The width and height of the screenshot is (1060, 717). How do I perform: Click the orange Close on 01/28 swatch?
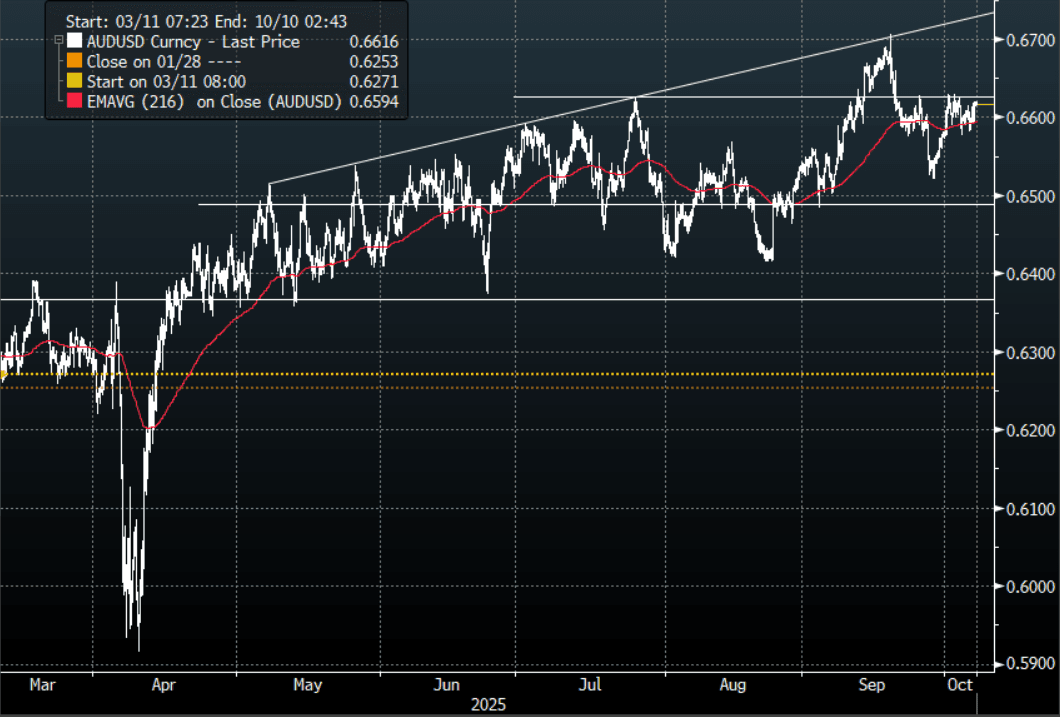click(74, 61)
